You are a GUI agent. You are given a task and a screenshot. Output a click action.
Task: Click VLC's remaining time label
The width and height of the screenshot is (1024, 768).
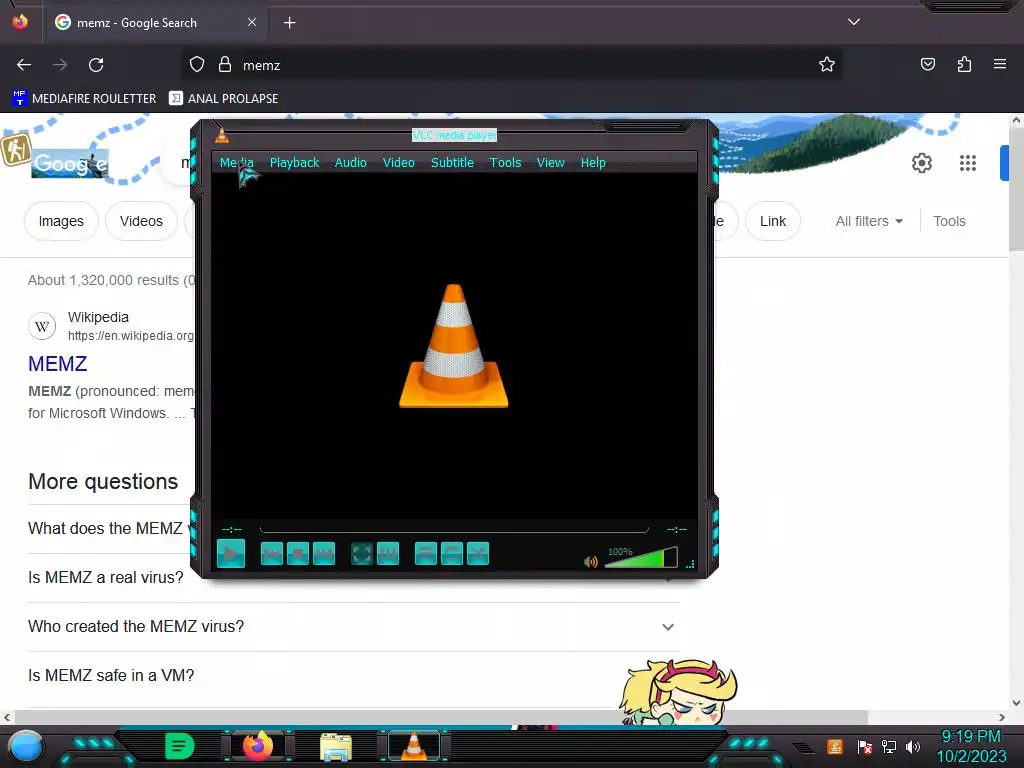(677, 529)
